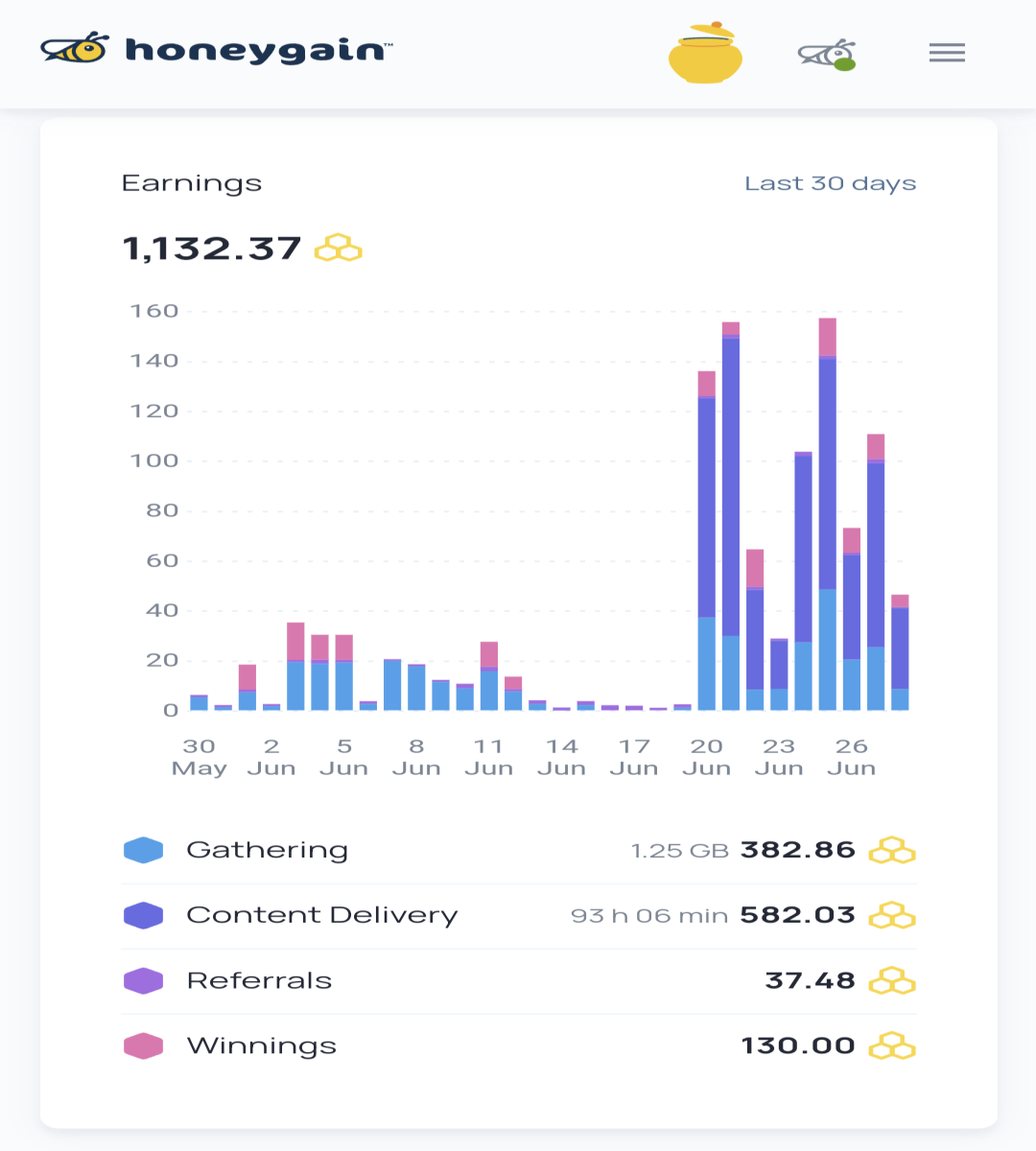Click the bee status icon with green dot

point(827,55)
